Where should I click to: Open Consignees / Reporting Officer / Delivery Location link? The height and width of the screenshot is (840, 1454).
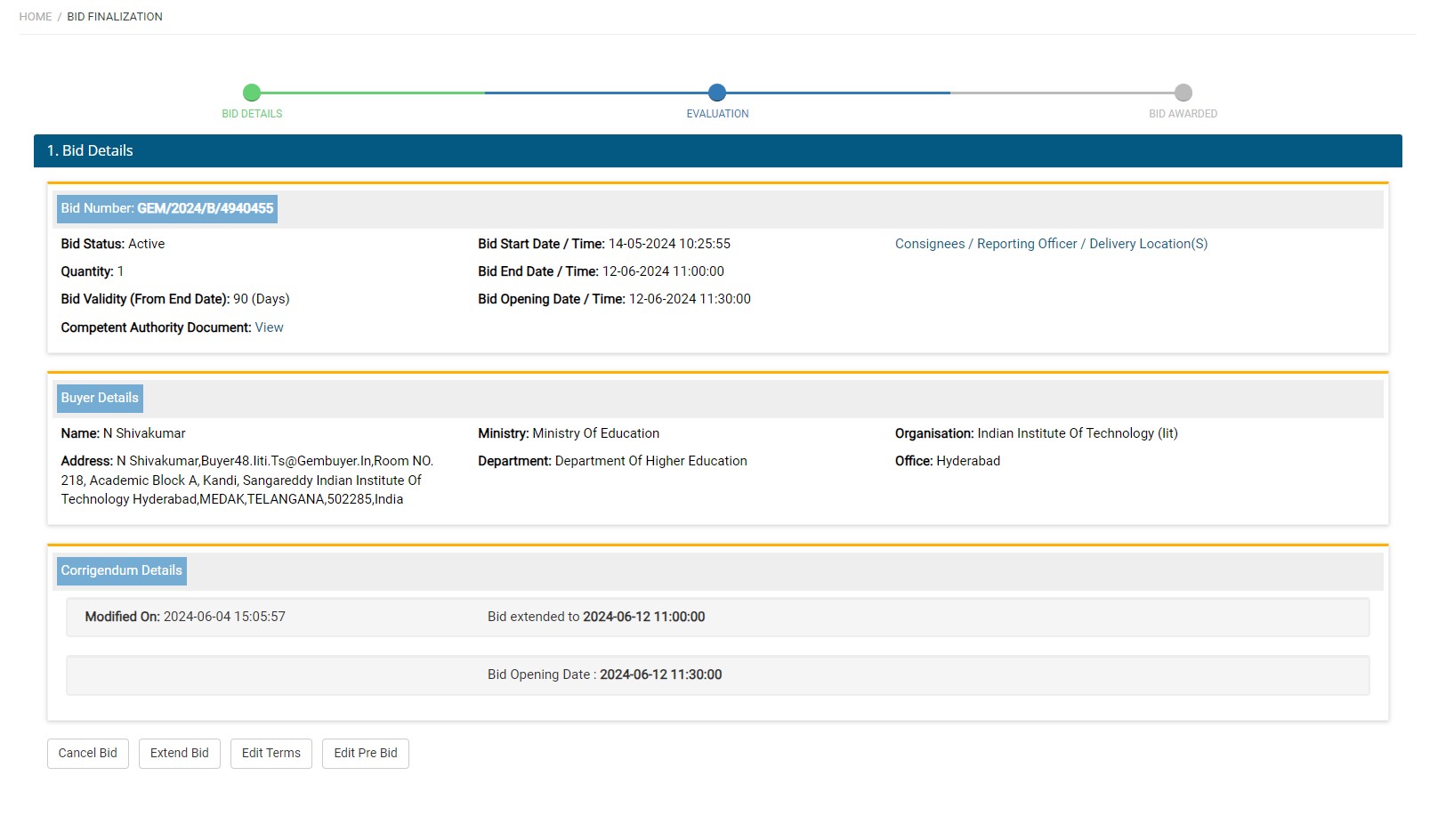1051,244
